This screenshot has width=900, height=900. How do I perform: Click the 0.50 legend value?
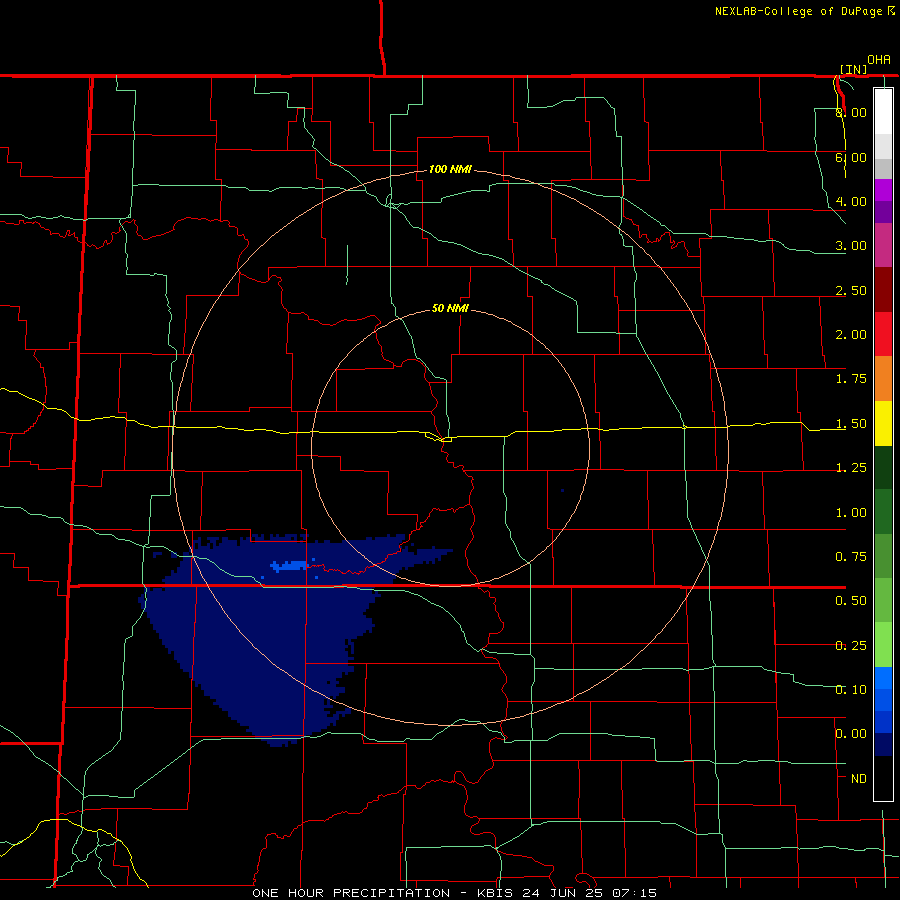click(x=851, y=601)
